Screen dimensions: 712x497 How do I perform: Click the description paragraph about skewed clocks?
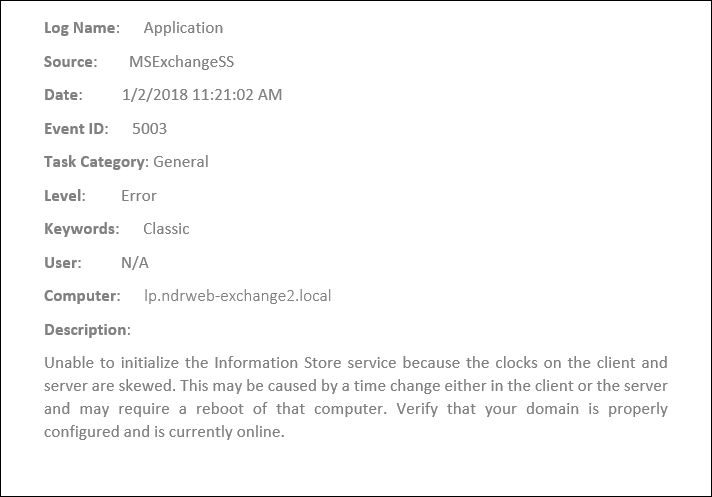[x=356, y=397]
